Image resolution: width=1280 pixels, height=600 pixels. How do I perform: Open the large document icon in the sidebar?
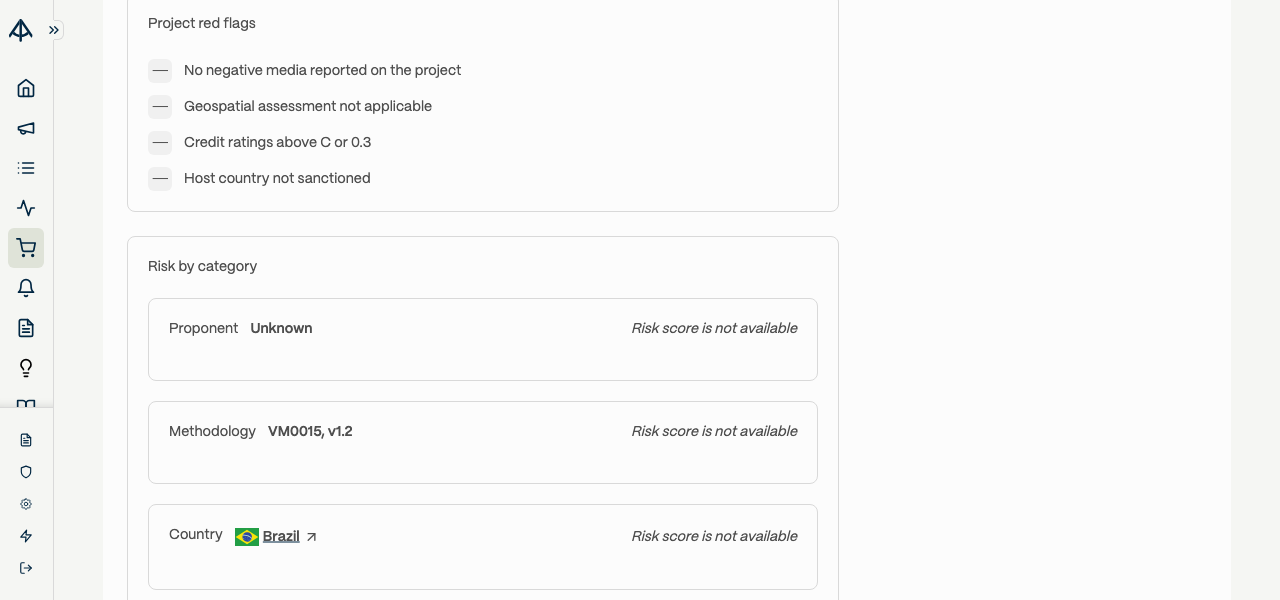tap(26, 328)
